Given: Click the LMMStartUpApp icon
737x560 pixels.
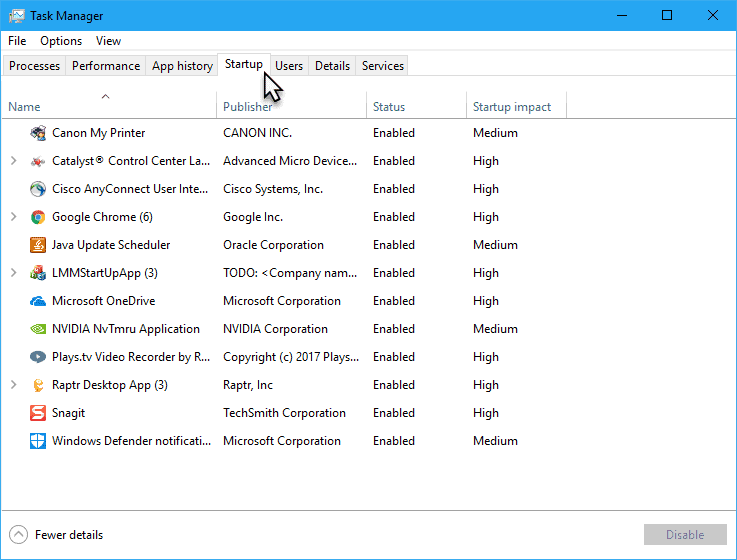Looking at the screenshot, I should pyautogui.click(x=38, y=273).
